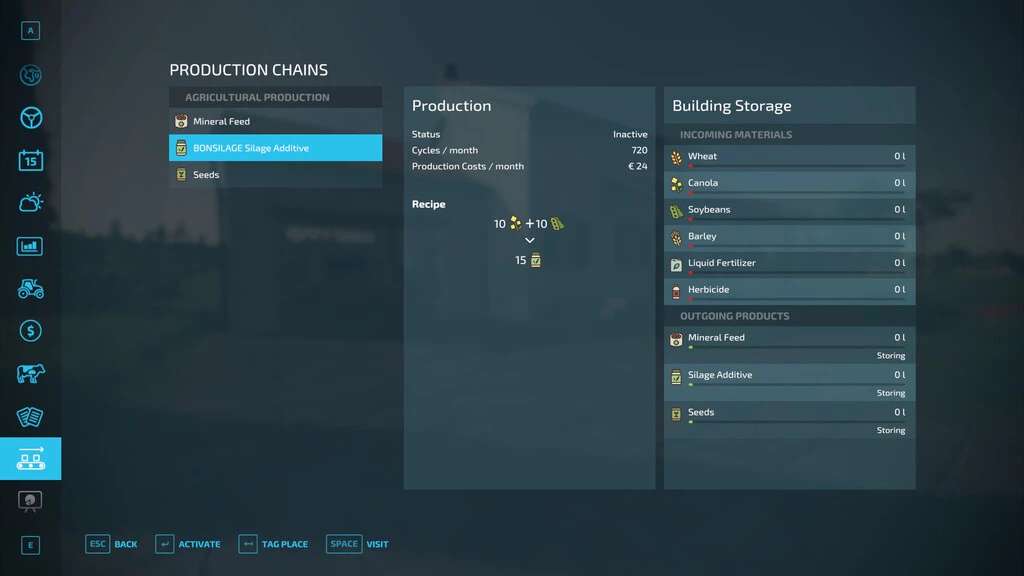The width and height of the screenshot is (1024, 576).
Task: Select BONSILAGE Silage Additive production
Action: click(275, 148)
